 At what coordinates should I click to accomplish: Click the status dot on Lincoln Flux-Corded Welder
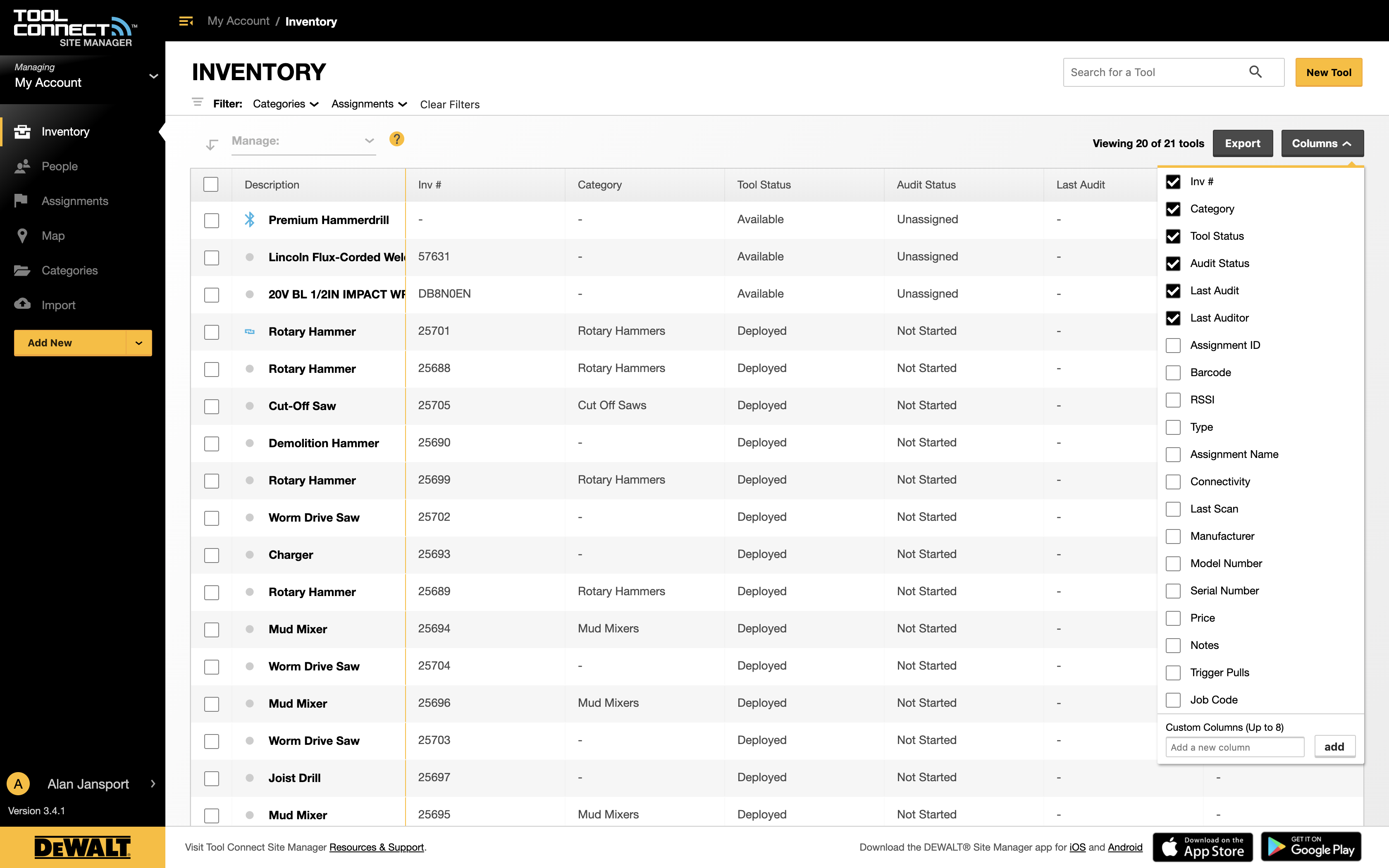pyautogui.click(x=250, y=257)
